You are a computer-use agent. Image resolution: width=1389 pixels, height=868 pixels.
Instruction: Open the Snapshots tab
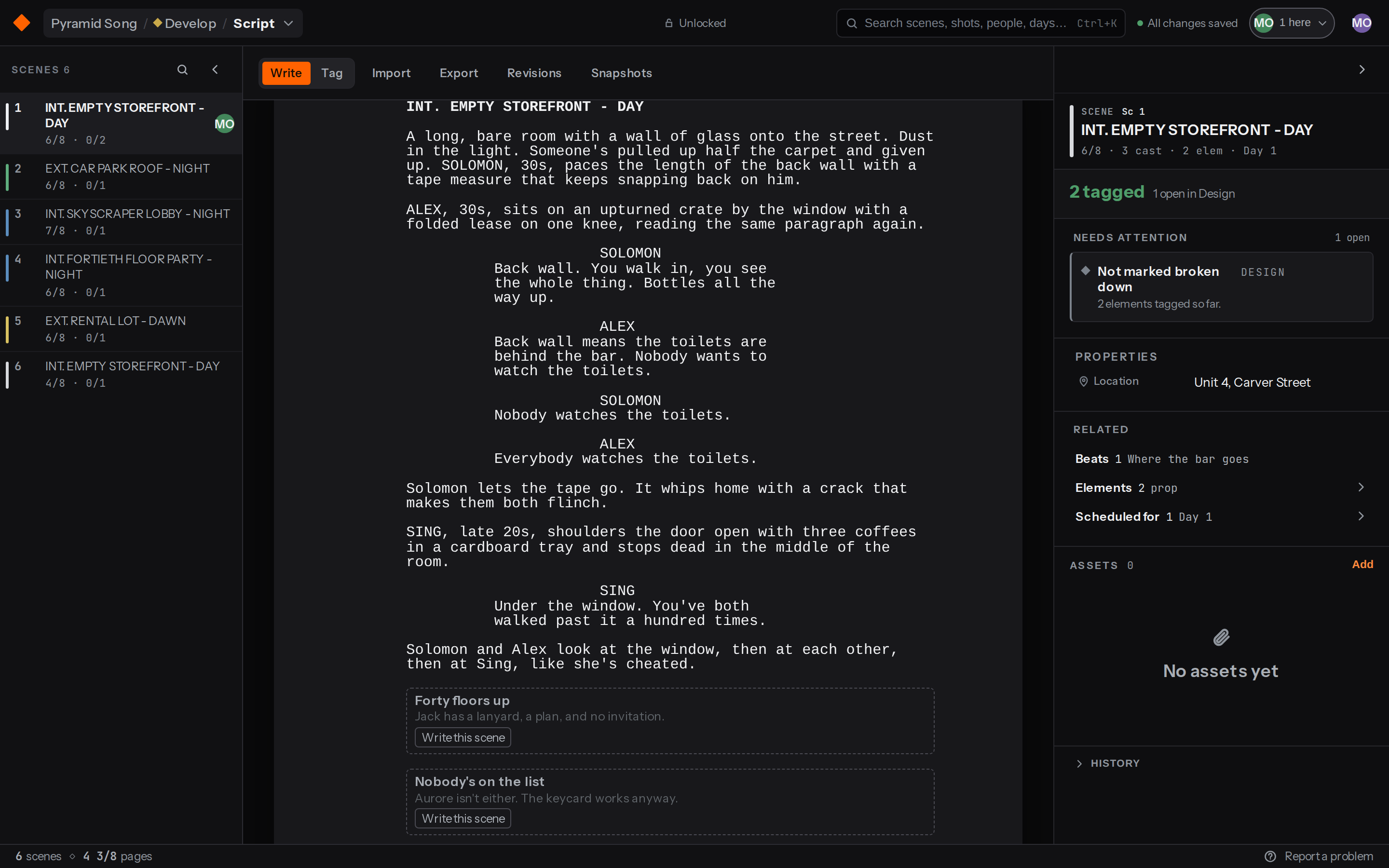[621, 73]
